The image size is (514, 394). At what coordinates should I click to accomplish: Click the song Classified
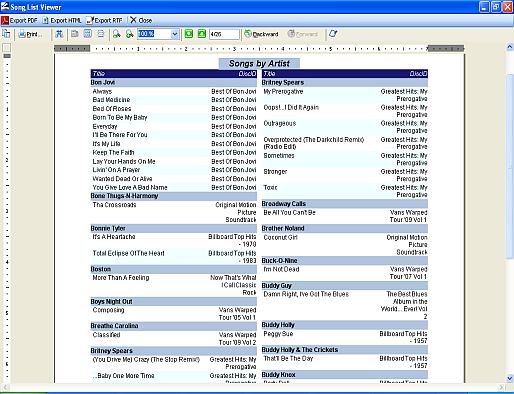click(106, 335)
